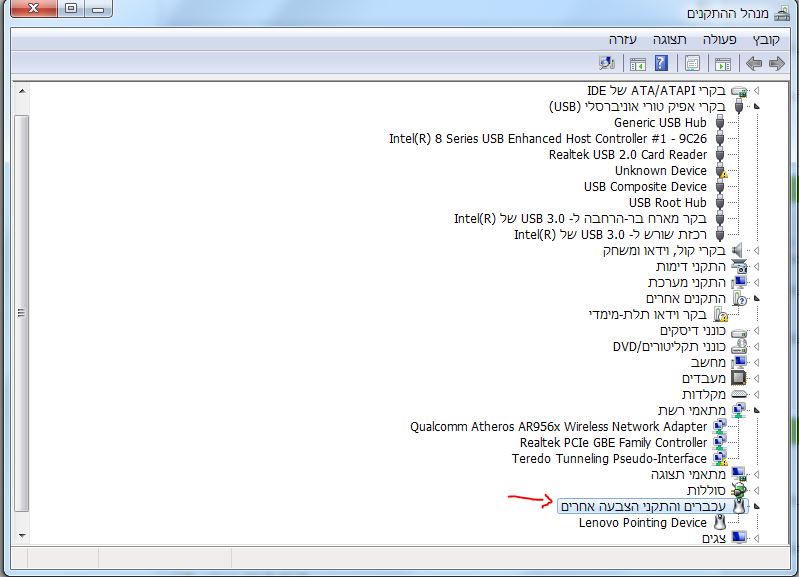The image size is (799, 577).
Task: Click the Realtek USB 2.0 Card Reader icon
Action: 720,154
